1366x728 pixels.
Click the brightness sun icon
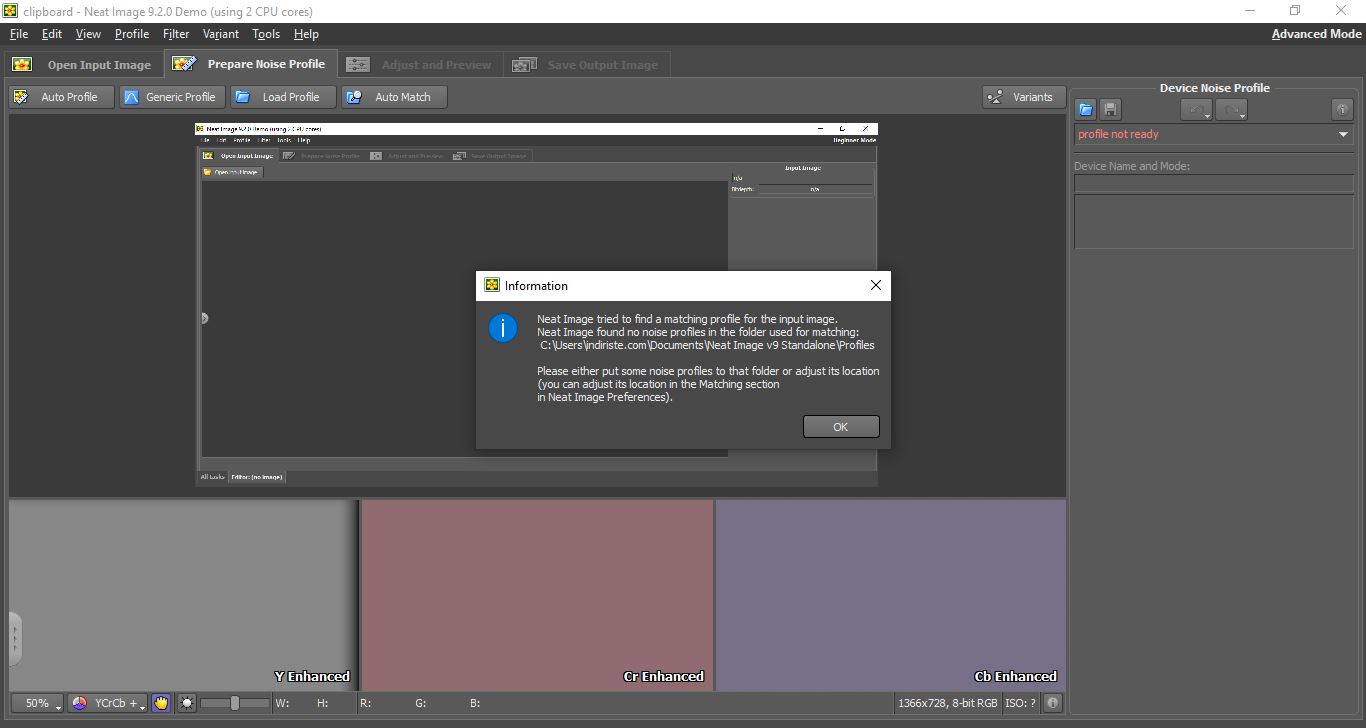point(187,703)
